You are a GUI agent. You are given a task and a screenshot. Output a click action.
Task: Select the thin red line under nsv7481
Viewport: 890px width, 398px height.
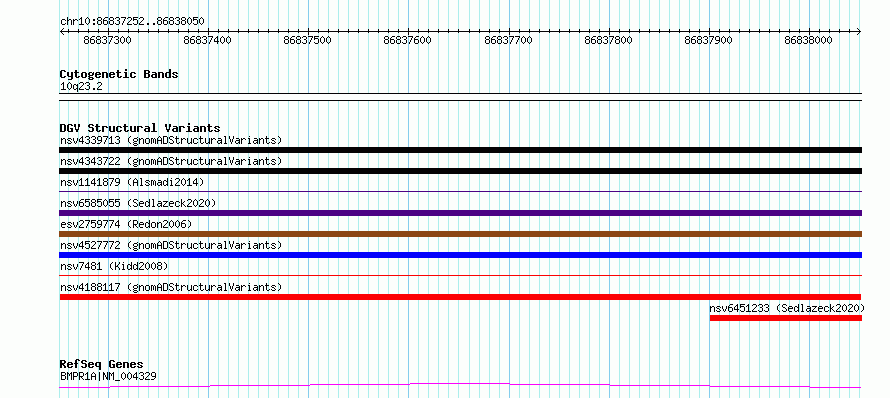(x=460, y=275)
